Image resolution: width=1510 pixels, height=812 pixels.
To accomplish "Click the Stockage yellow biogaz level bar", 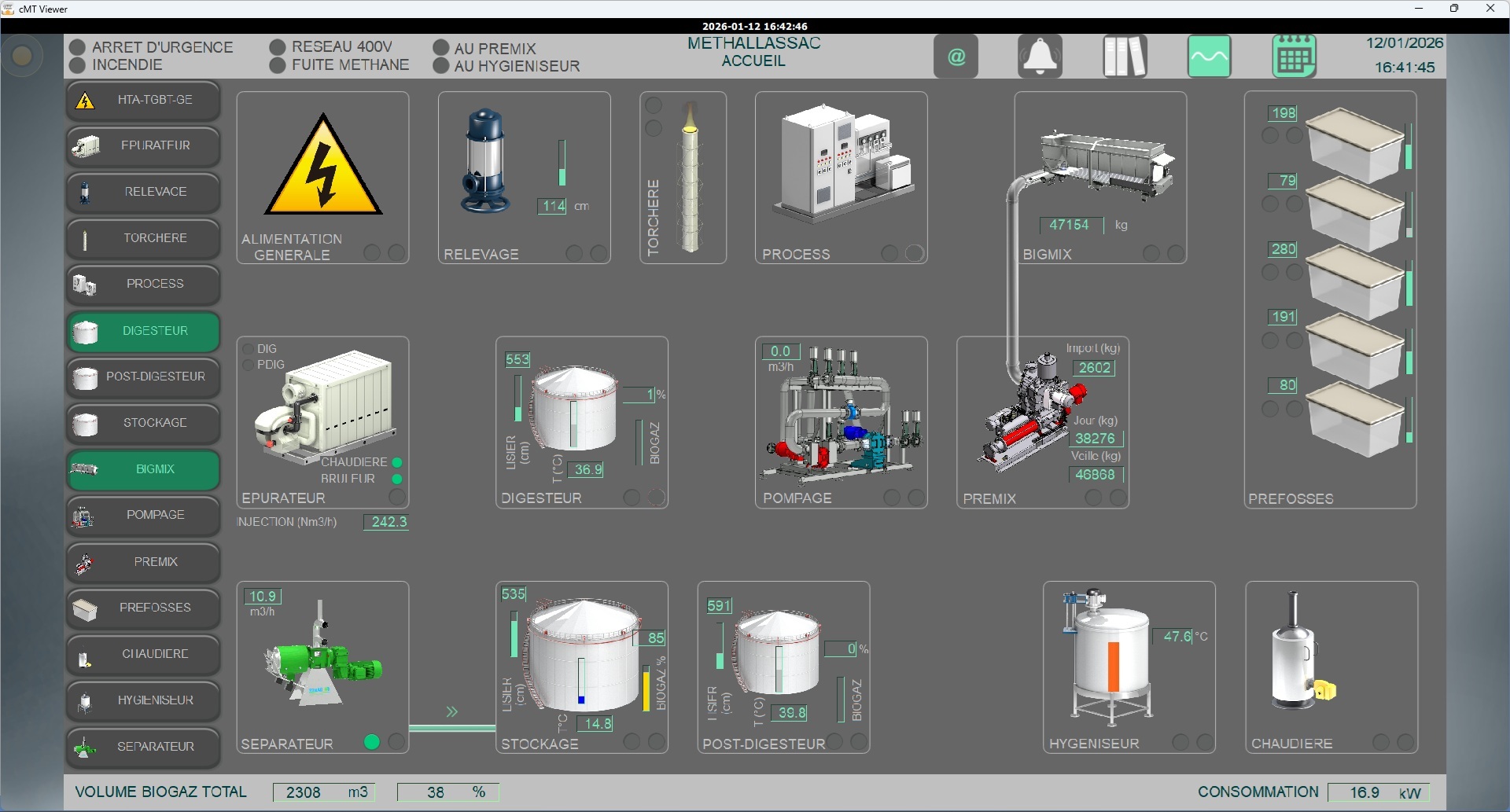I will 646,689.
